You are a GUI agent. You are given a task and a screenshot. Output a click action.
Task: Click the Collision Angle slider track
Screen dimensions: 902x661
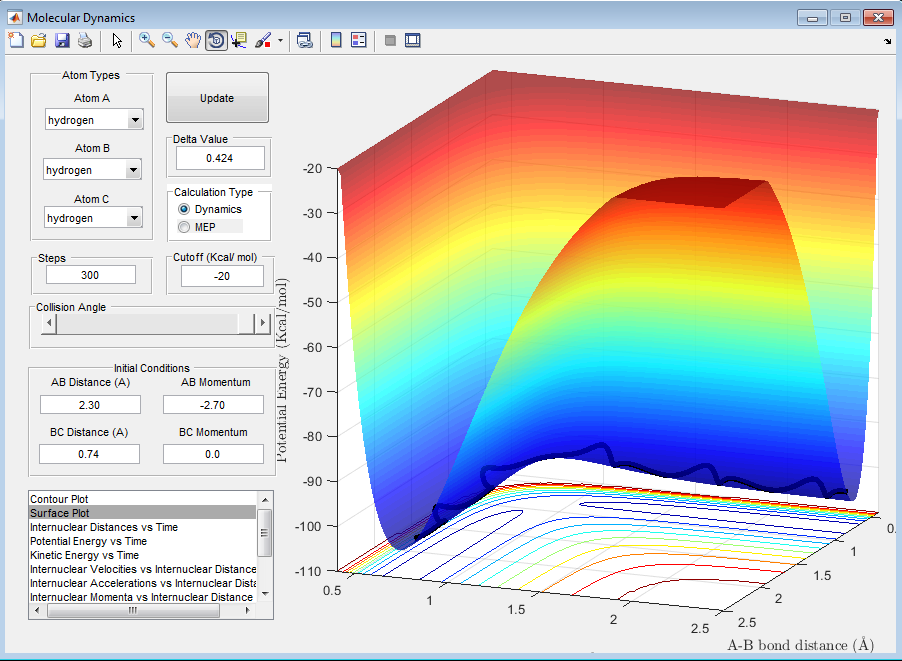tap(150, 323)
